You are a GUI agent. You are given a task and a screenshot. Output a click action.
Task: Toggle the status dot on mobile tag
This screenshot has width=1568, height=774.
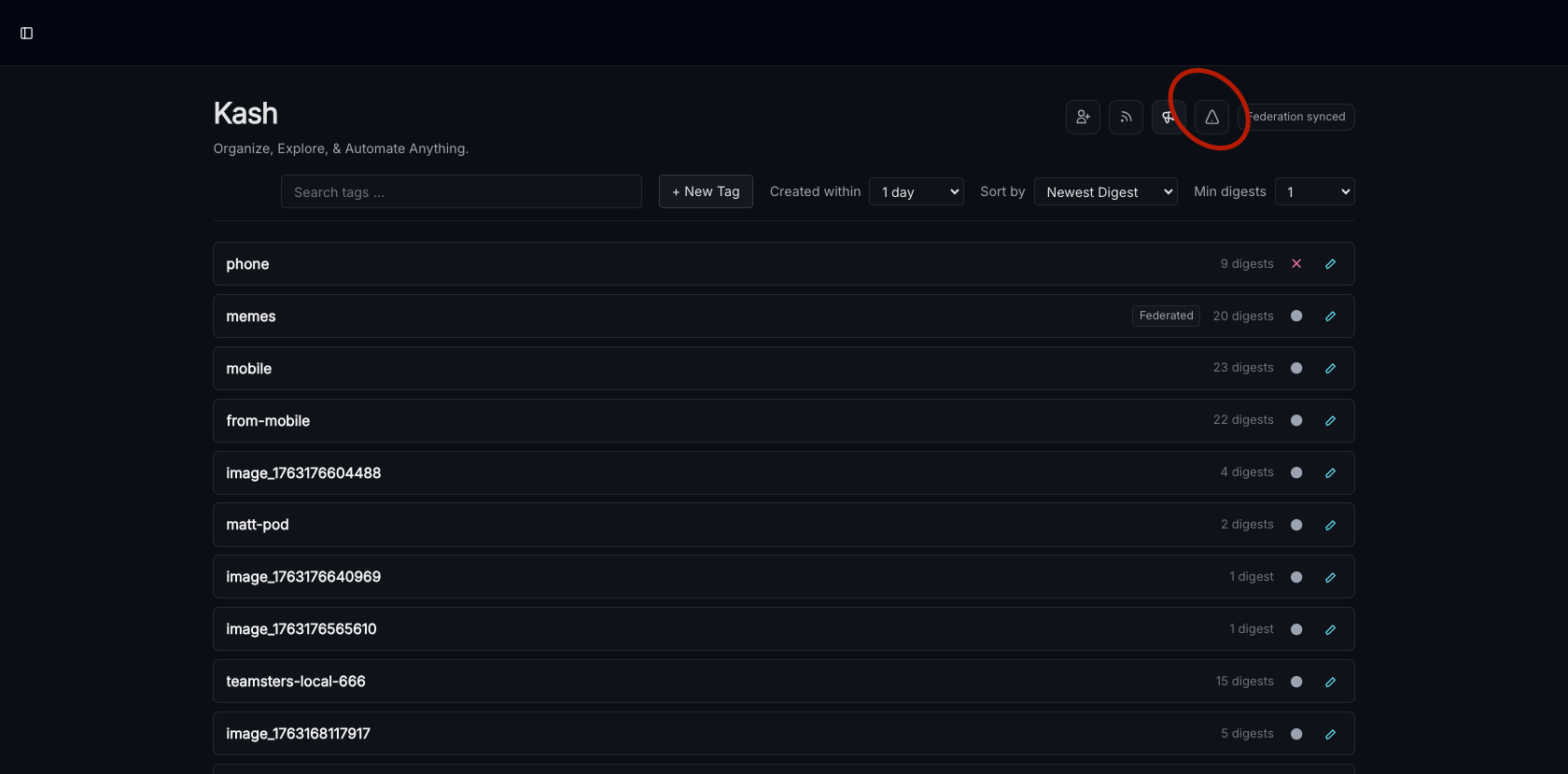tap(1296, 369)
